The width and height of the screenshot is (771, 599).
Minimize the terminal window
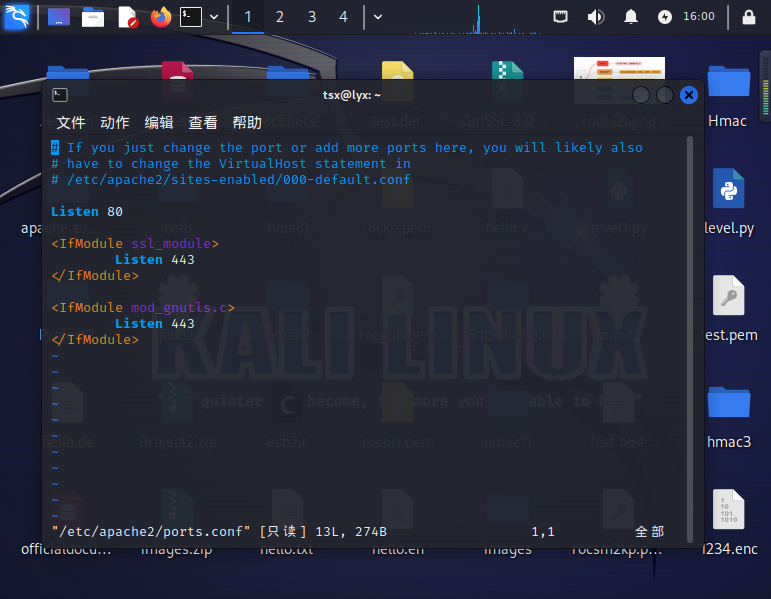tap(641, 95)
